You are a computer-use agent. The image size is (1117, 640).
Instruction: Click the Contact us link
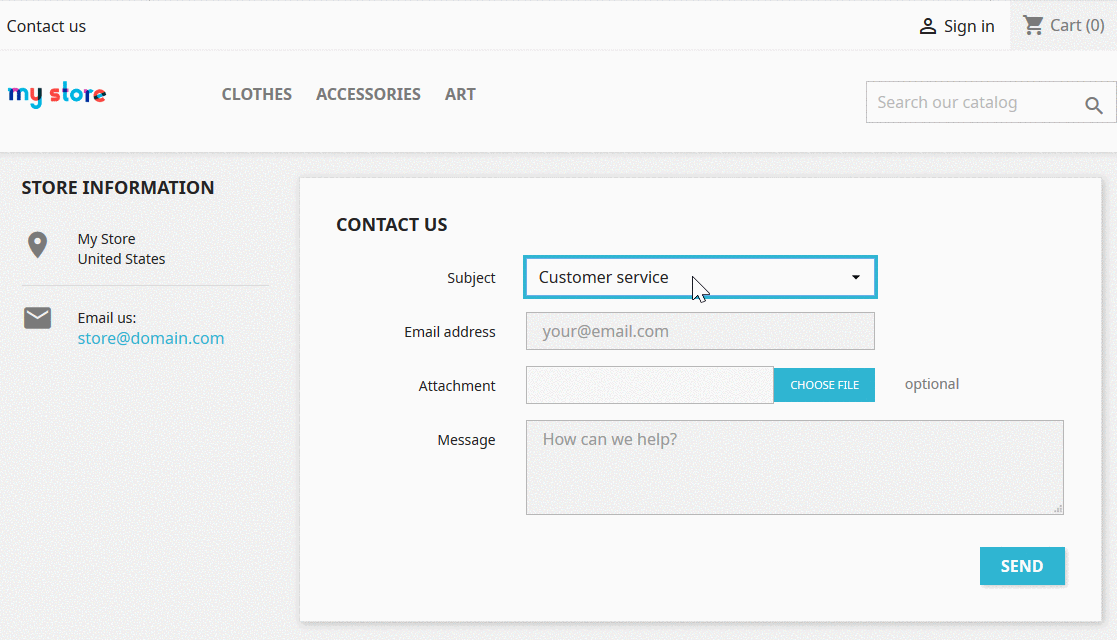(x=46, y=26)
